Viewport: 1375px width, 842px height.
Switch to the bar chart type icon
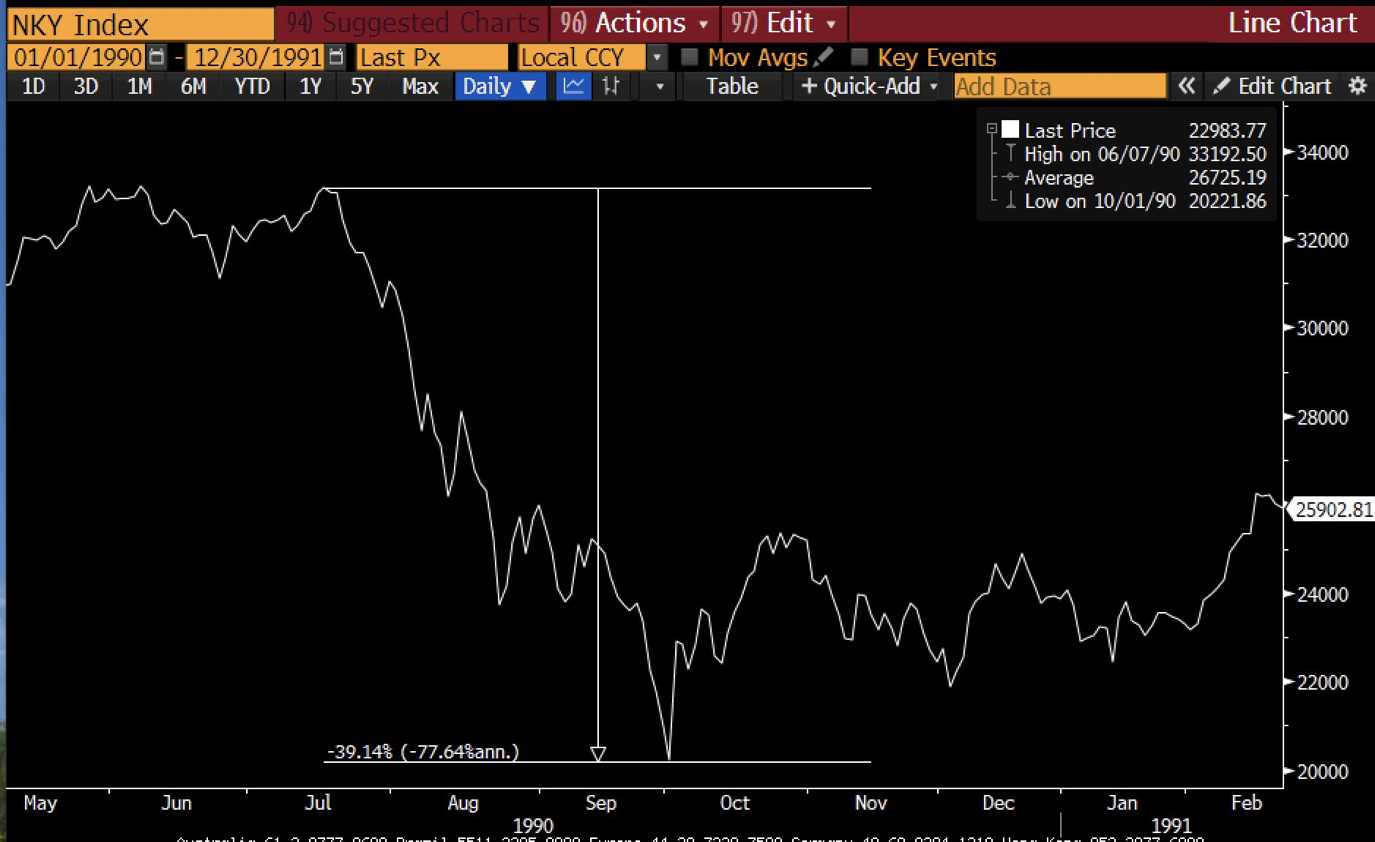click(610, 86)
